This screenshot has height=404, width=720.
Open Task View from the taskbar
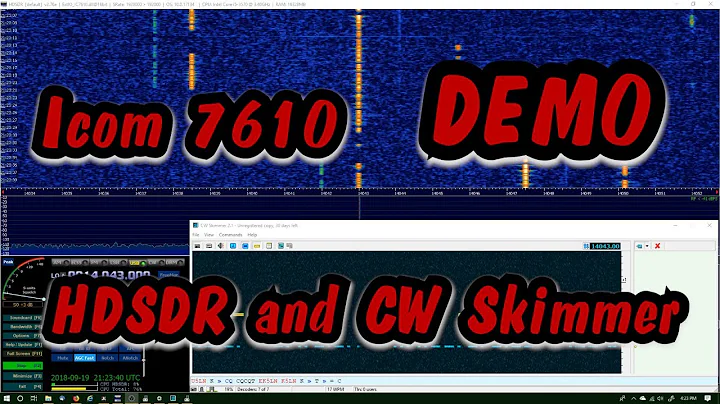(x=34, y=398)
